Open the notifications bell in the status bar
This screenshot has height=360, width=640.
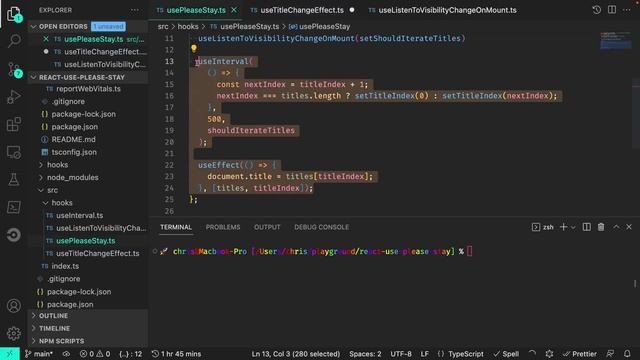coord(627,353)
